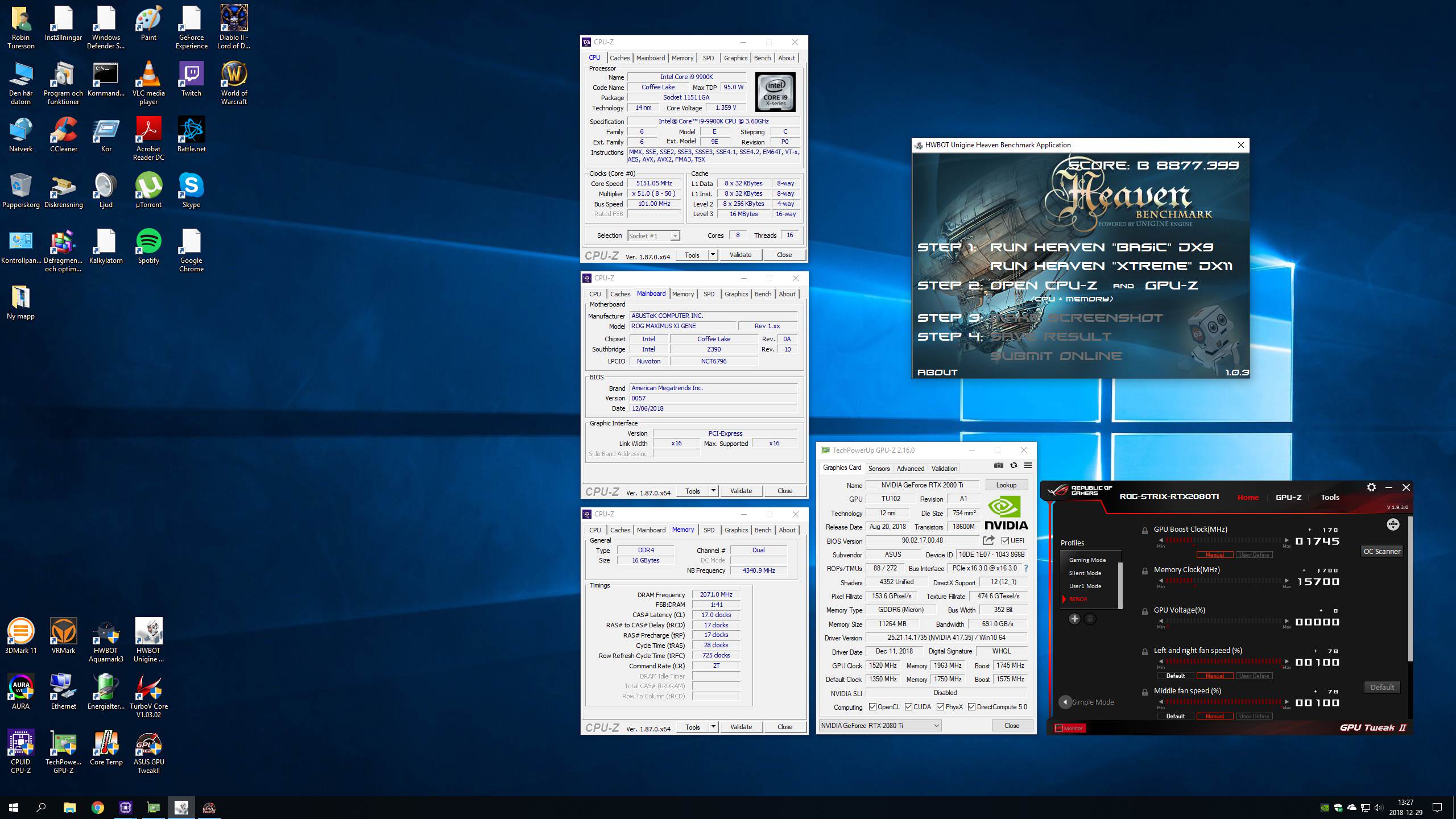This screenshot has height=819, width=1456.
Task: Click the GPU Boost Clock lock icon
Action: point(1145,531)
